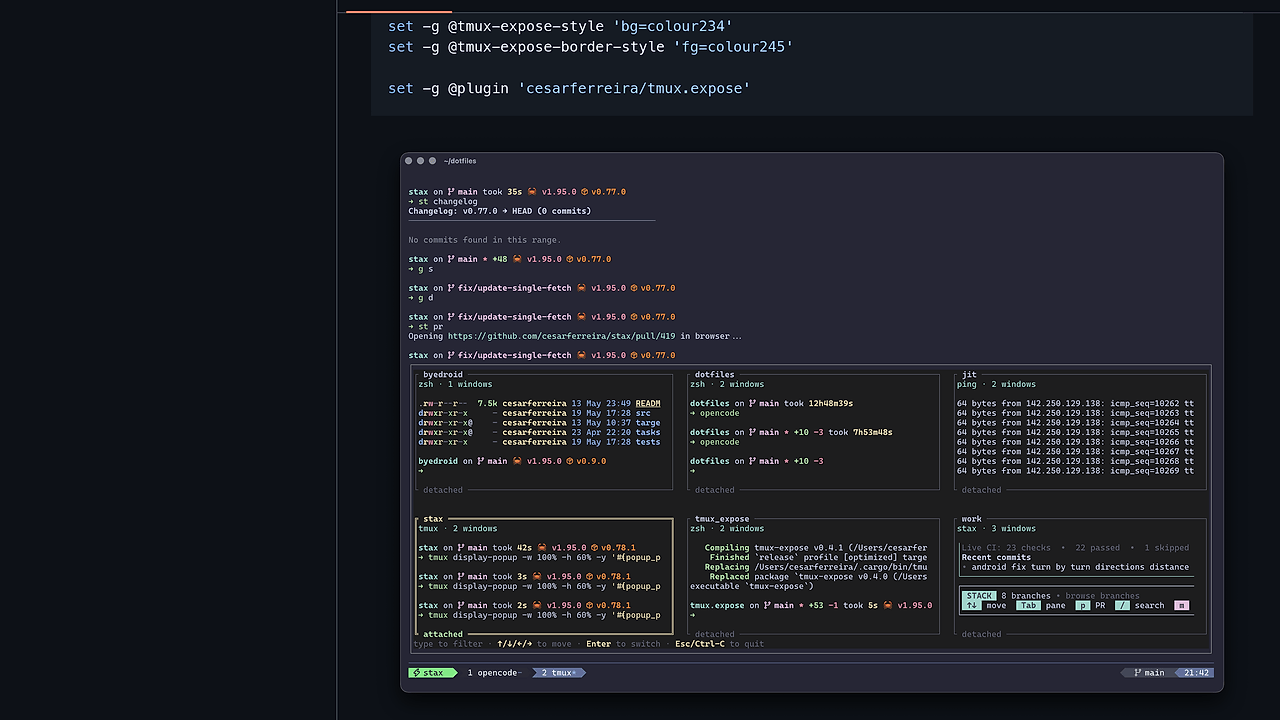The height and width of the screenshot is (720, 1280).
Task: Click the 'READM' file name in byedroid listing
Action: [648, 404]
